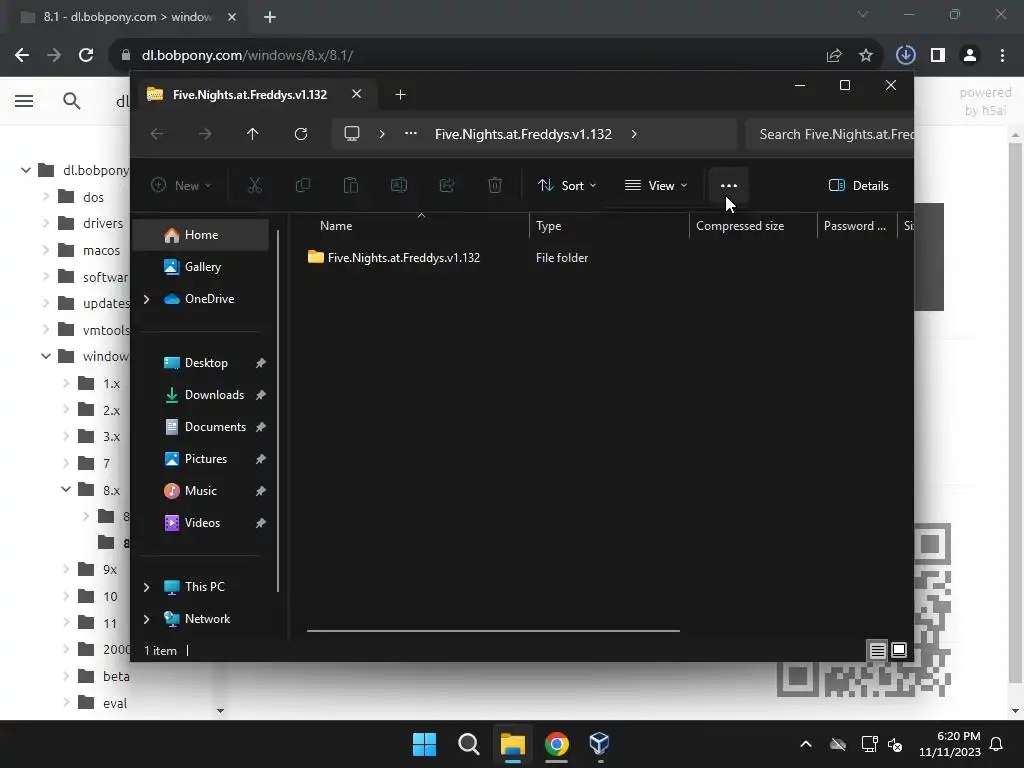Viewport: 1024px width, 768px height.
Task: Click the Rename icon in Explorer toolbar
Action: pyautogui.click(x=398, y=185)
